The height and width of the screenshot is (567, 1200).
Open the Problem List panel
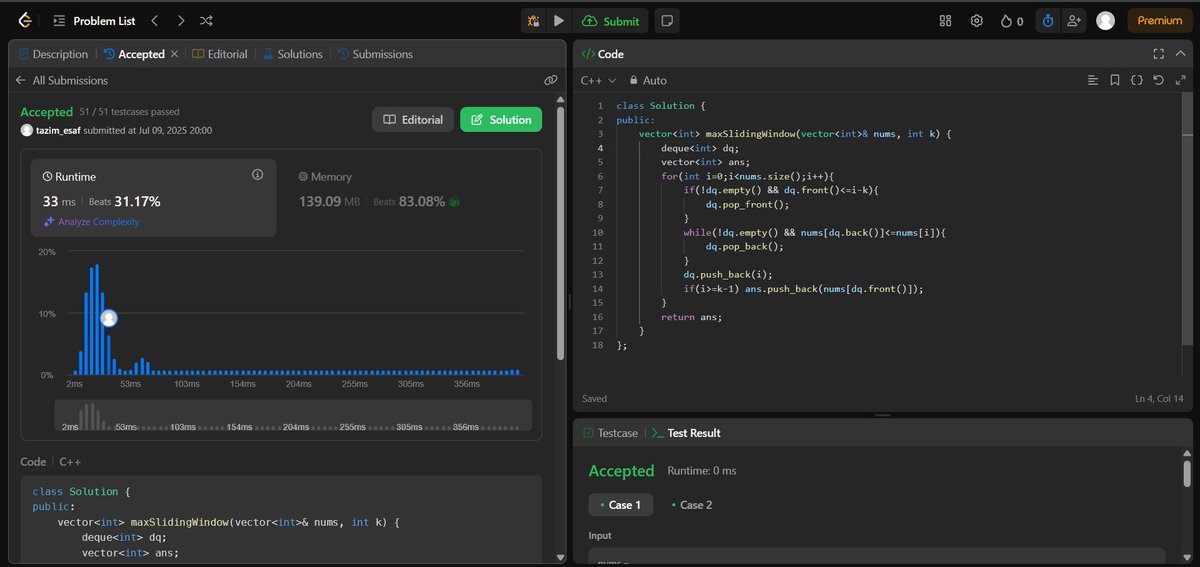click(x=95, y=20)
